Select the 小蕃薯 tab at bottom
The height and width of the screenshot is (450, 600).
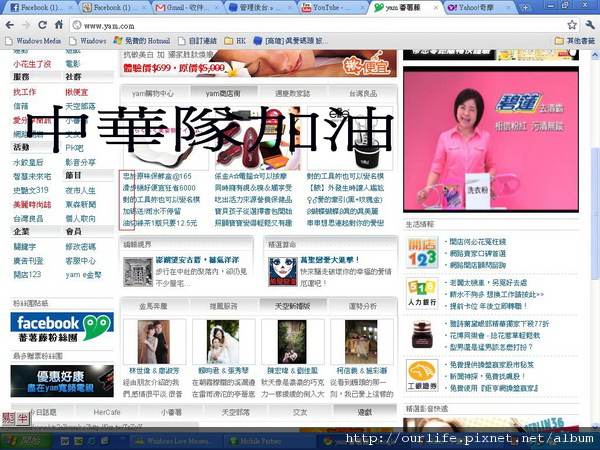pos(171,412)
